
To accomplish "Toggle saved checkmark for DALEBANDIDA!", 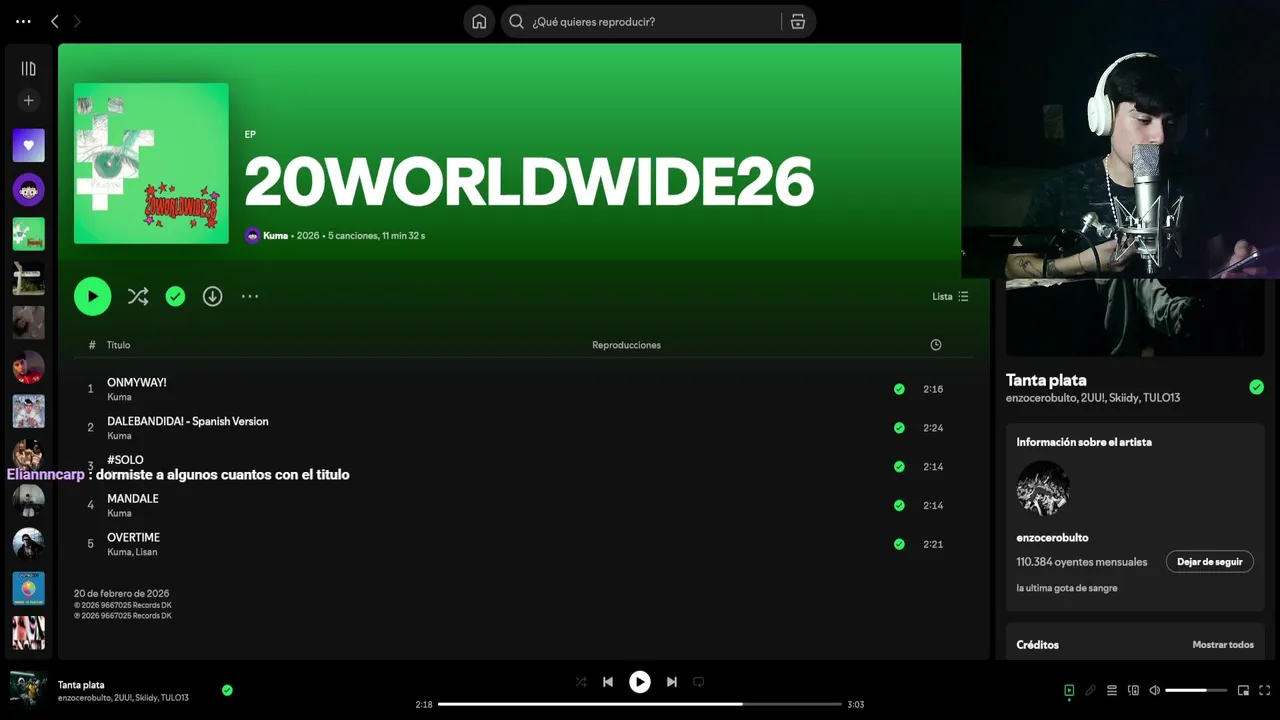I will [x=899, y=428].
